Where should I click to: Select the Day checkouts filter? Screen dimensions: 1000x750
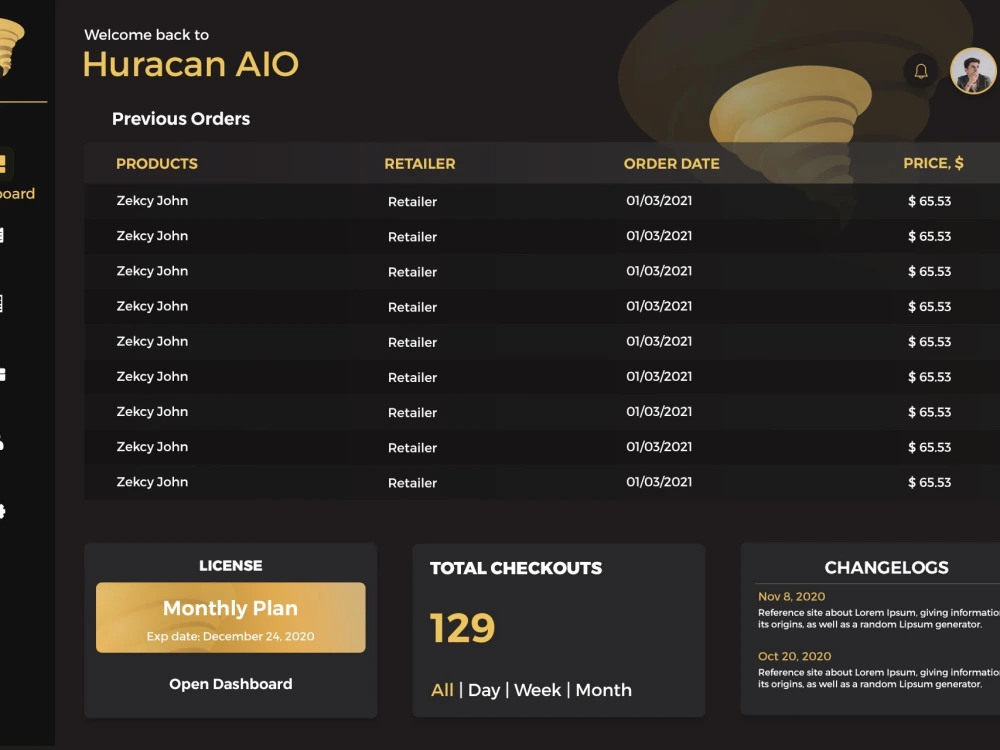tap(485, 690)
